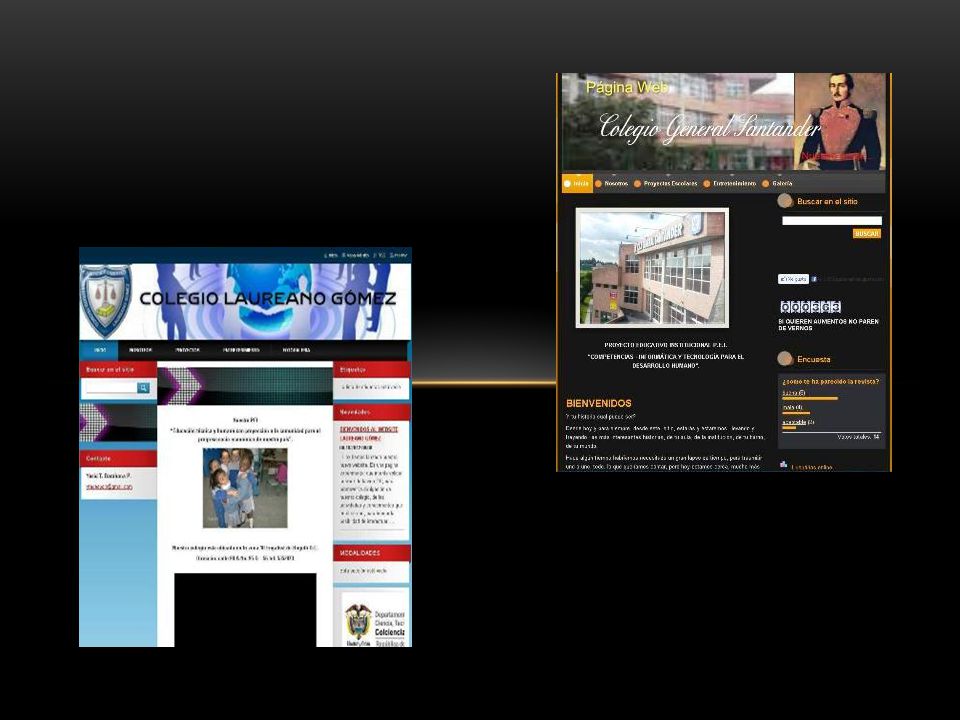Click the MODALIDADES panel header

click(372, 553)
